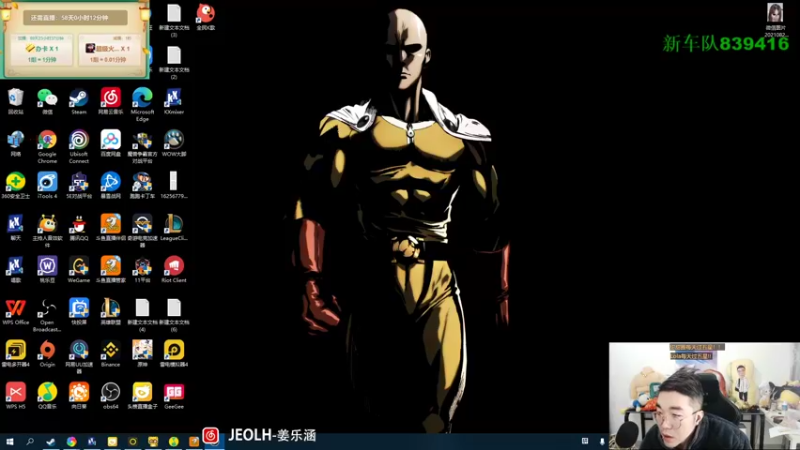Click the 办卡 X 1 reward card

pyautogui.click(x=42, y=51)
